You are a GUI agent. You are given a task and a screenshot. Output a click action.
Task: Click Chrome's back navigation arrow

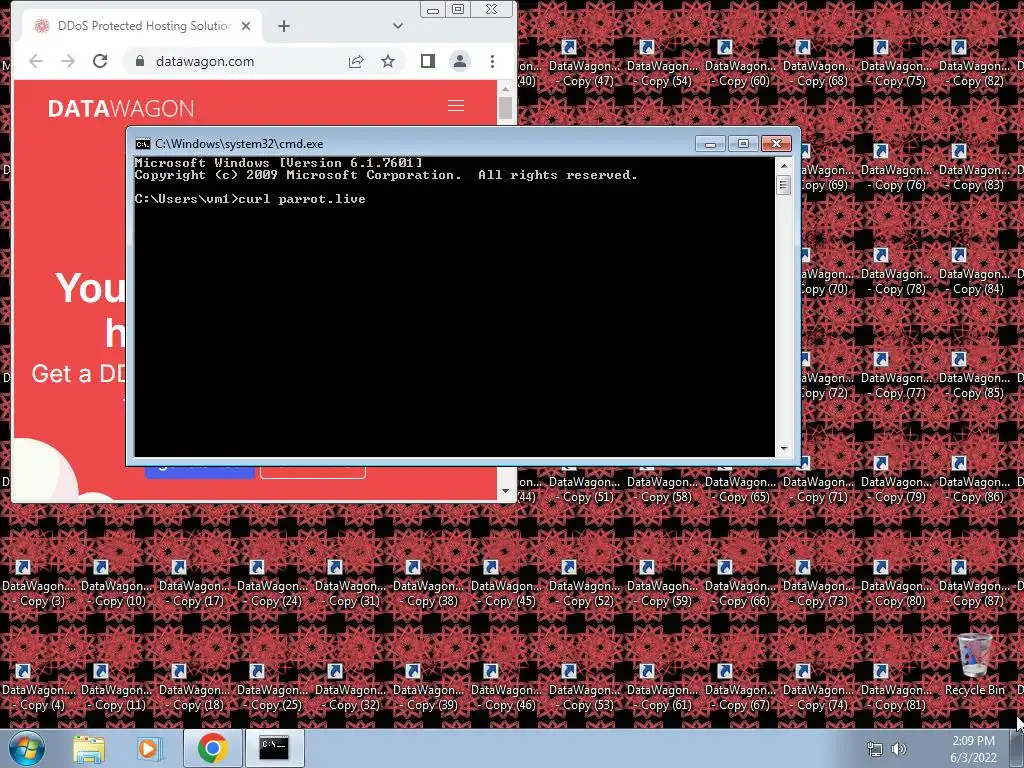pos(36,61)
